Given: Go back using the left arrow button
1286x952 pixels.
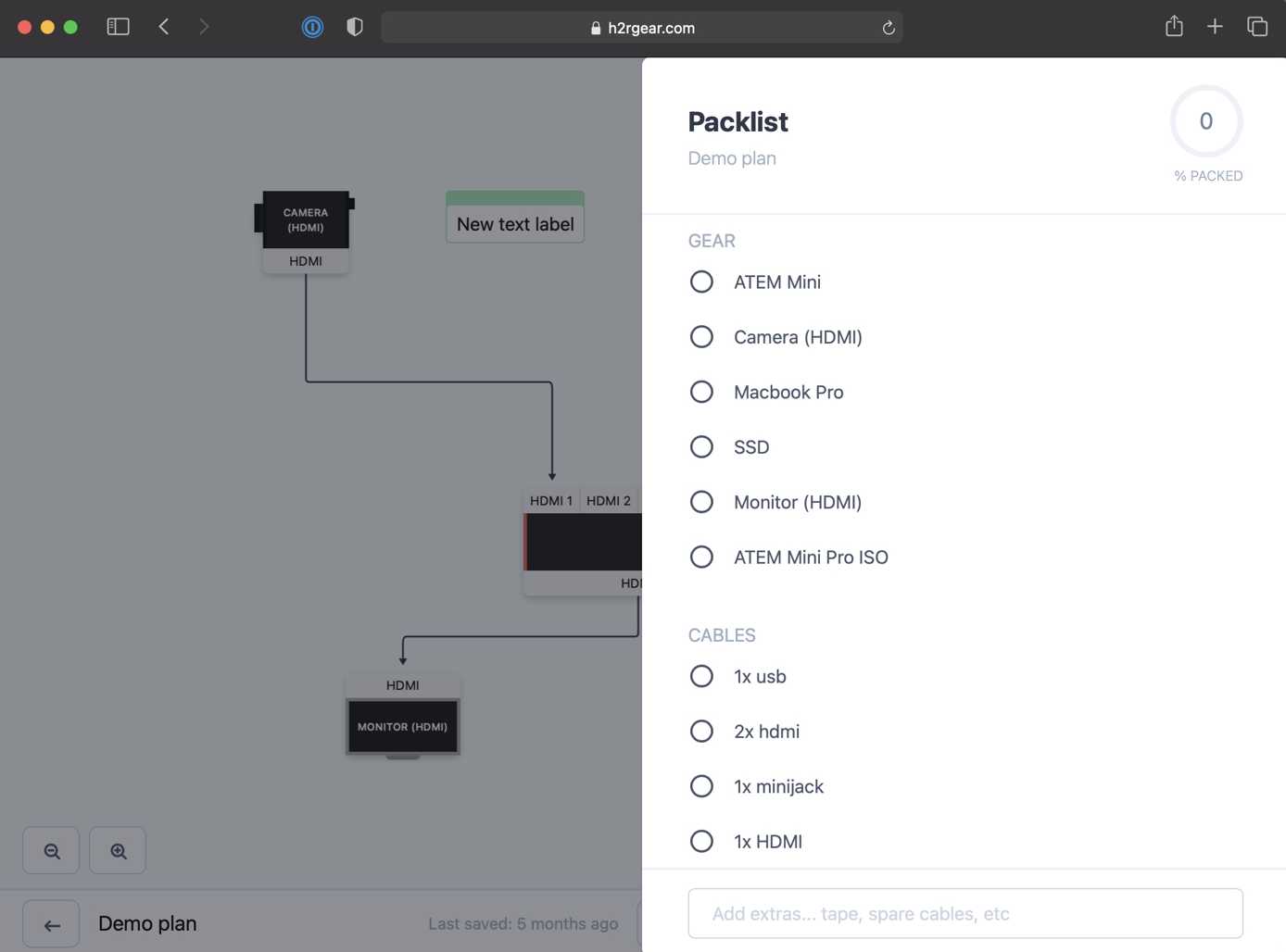Looking at the screenshot, I should pos(51,924).
